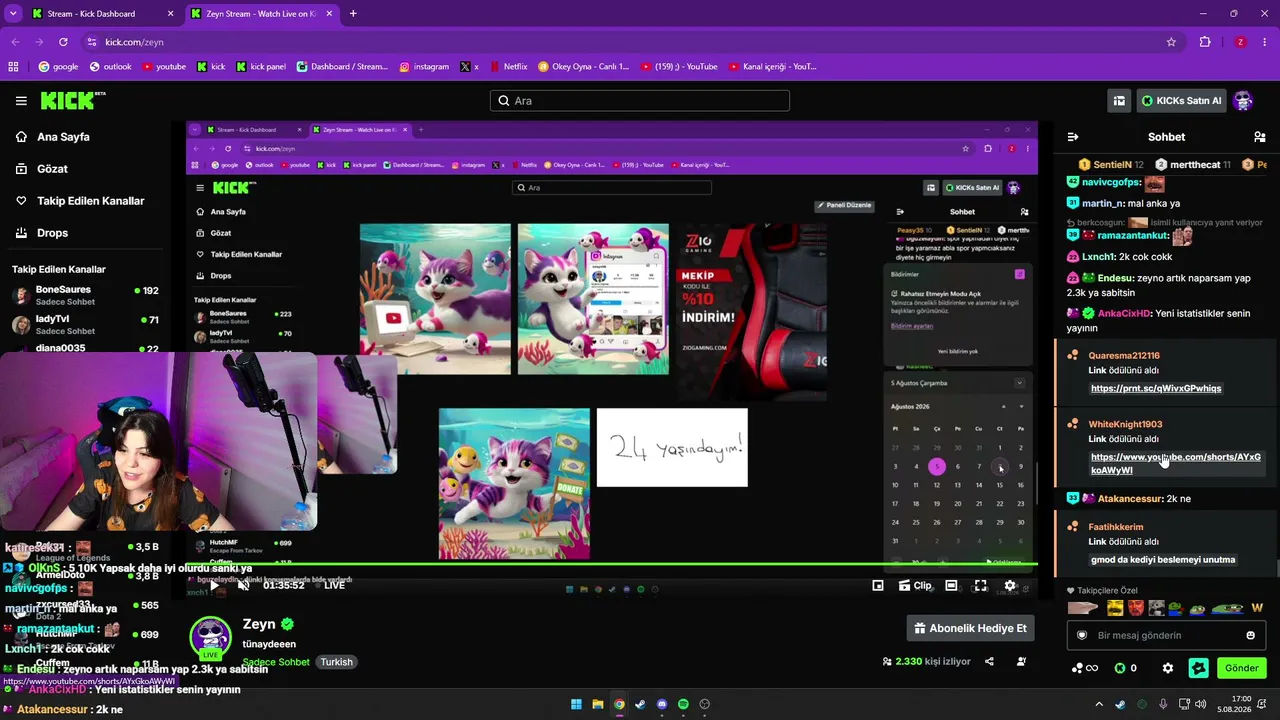Open the inbox icon beside KICKs Satın Al
1280x720 pixels.
click(1119, 100)
